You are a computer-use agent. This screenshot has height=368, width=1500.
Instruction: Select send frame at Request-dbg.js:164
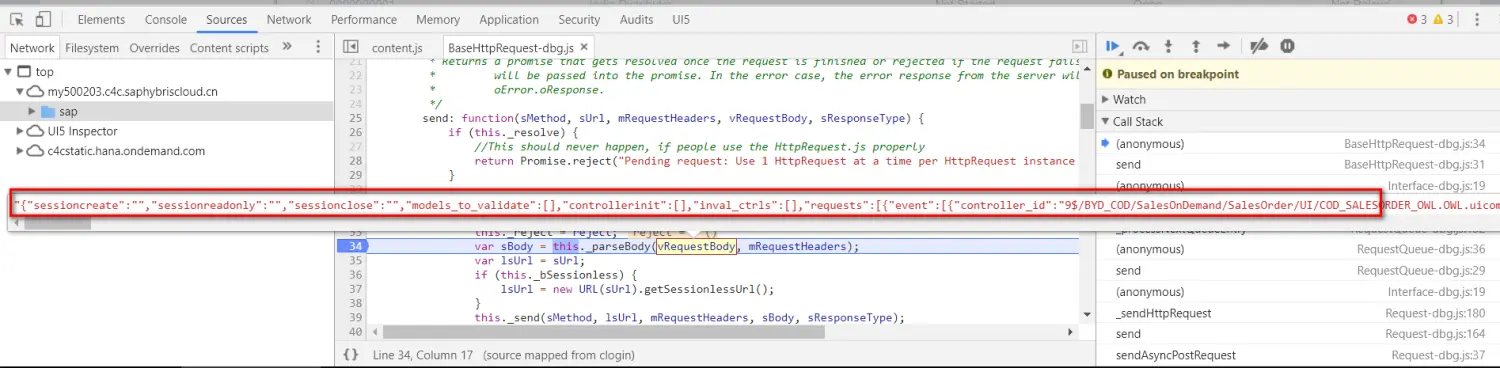(1298, 334)
